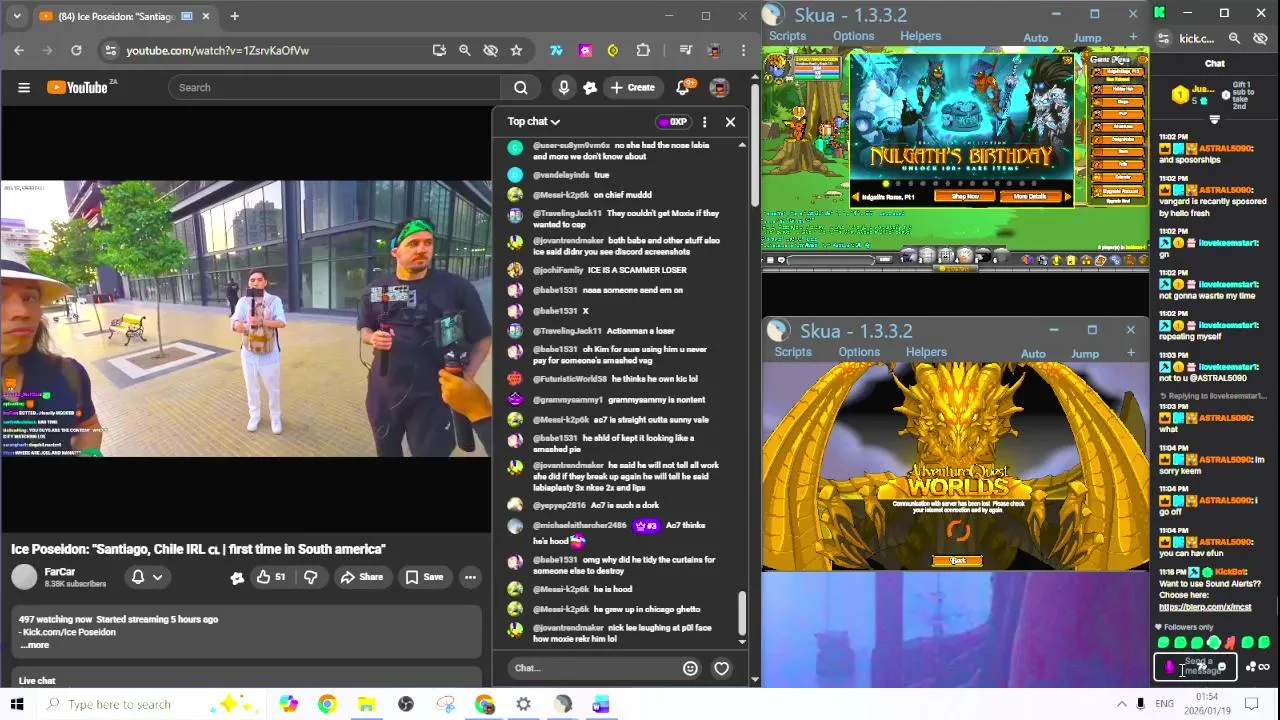This screenshot has width=1280, height=720.
Task: Click the zoom magnifier in Kick window
Action: click(1234, 38)
